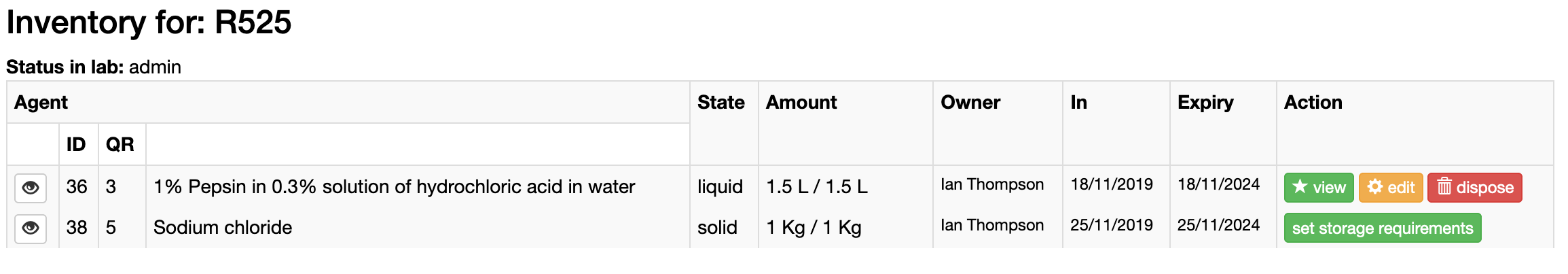Click the eye icon for Pepsin row

coord(31,188)
